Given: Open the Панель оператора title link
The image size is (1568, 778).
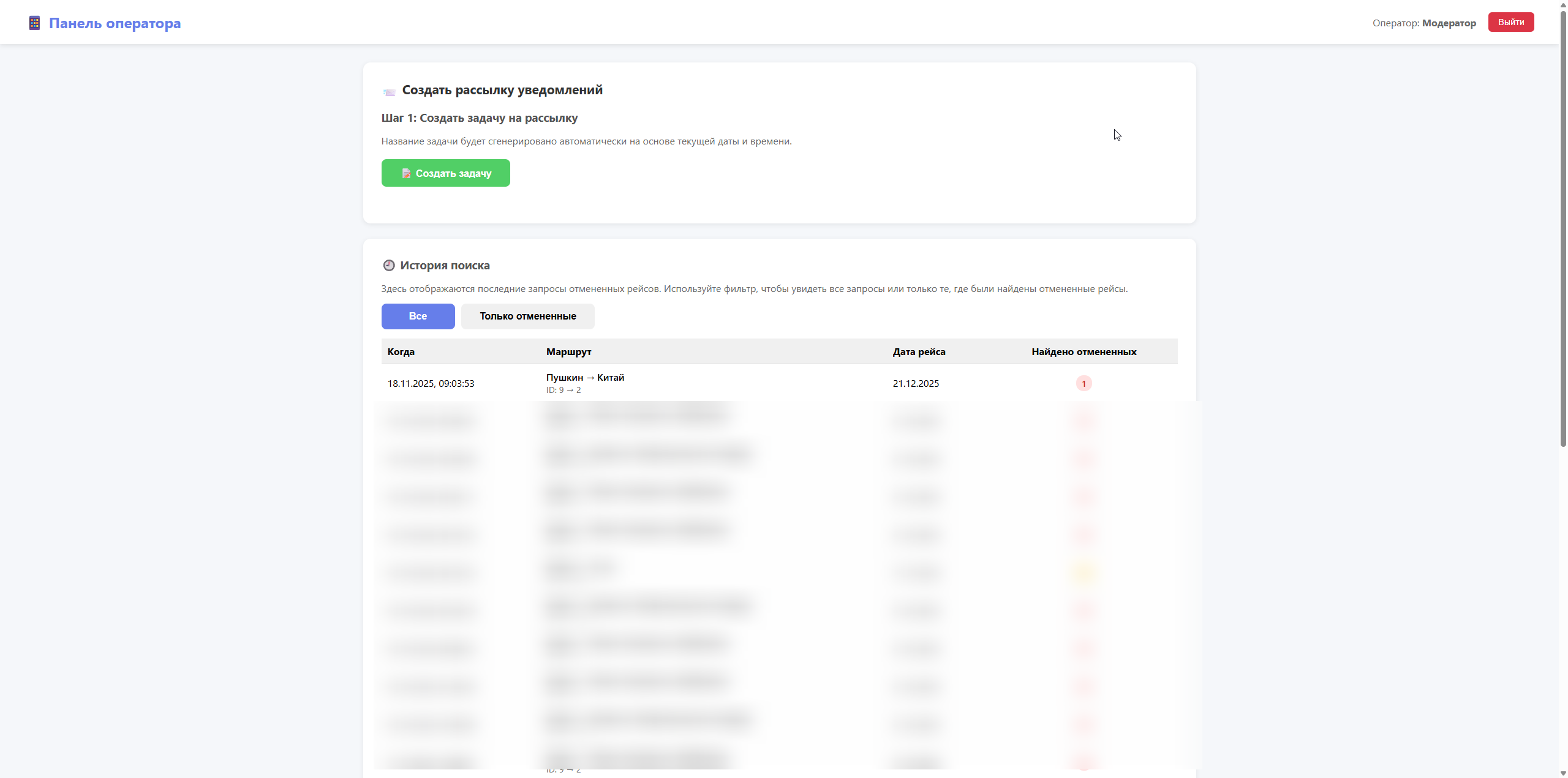Looking at the screenshot, I should coord(115,23).
